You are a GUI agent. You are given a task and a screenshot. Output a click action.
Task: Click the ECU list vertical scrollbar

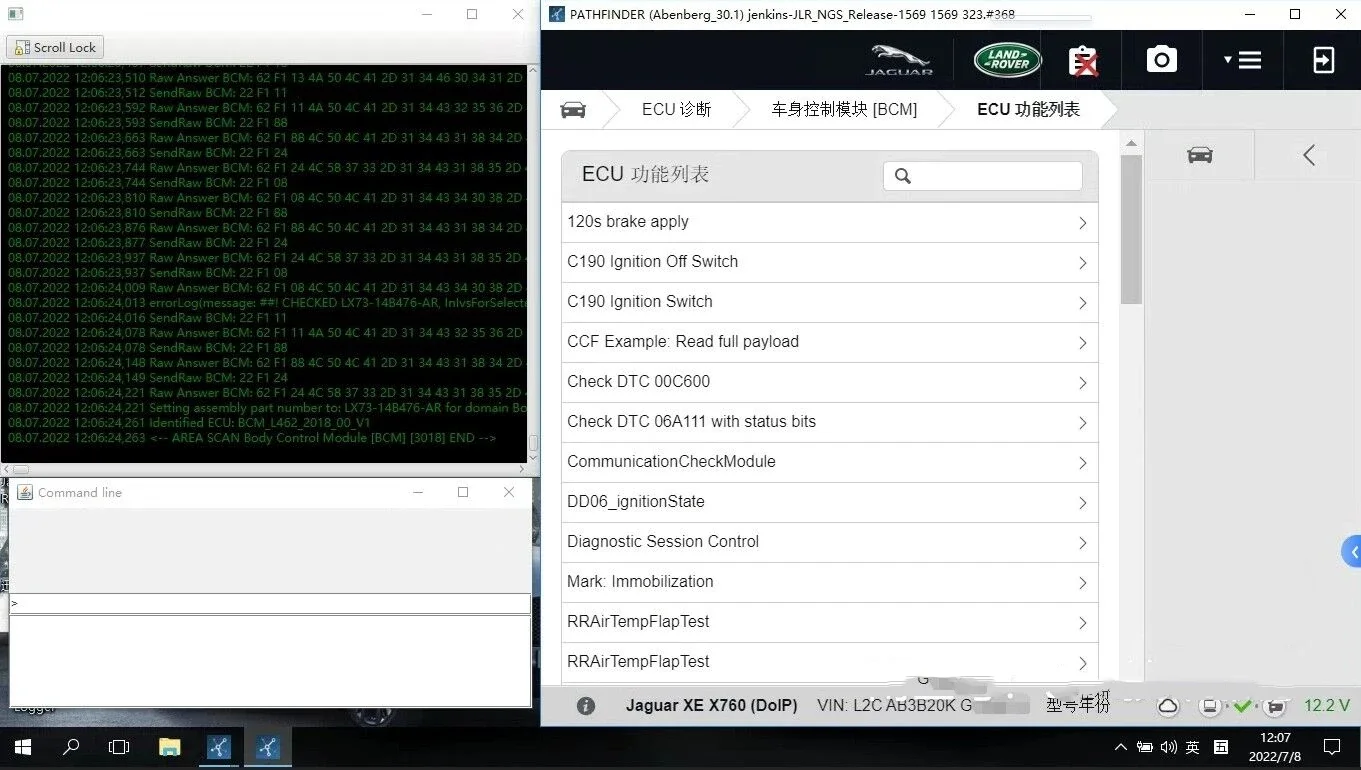point(1131,230)
